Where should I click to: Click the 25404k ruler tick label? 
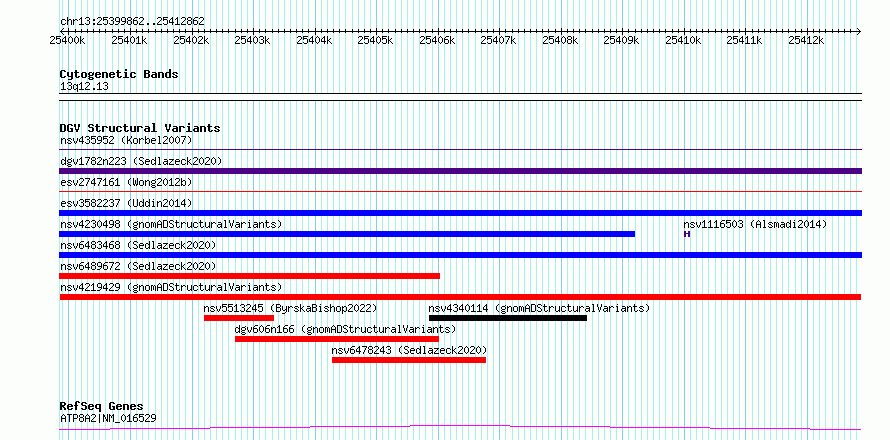coord(314,40)
